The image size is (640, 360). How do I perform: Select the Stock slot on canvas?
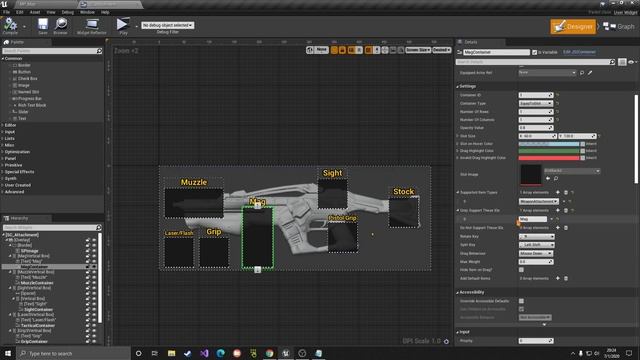point(404,213)
